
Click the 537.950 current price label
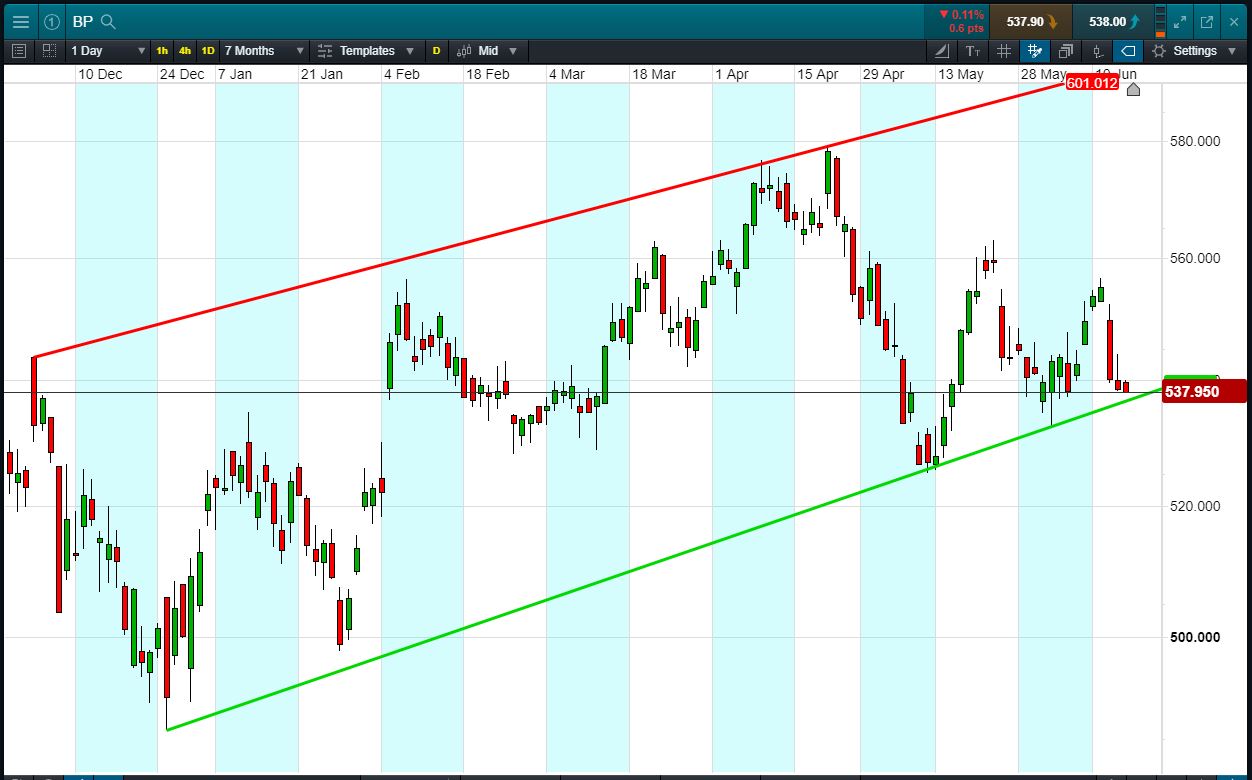click(x=1204, y=391)
